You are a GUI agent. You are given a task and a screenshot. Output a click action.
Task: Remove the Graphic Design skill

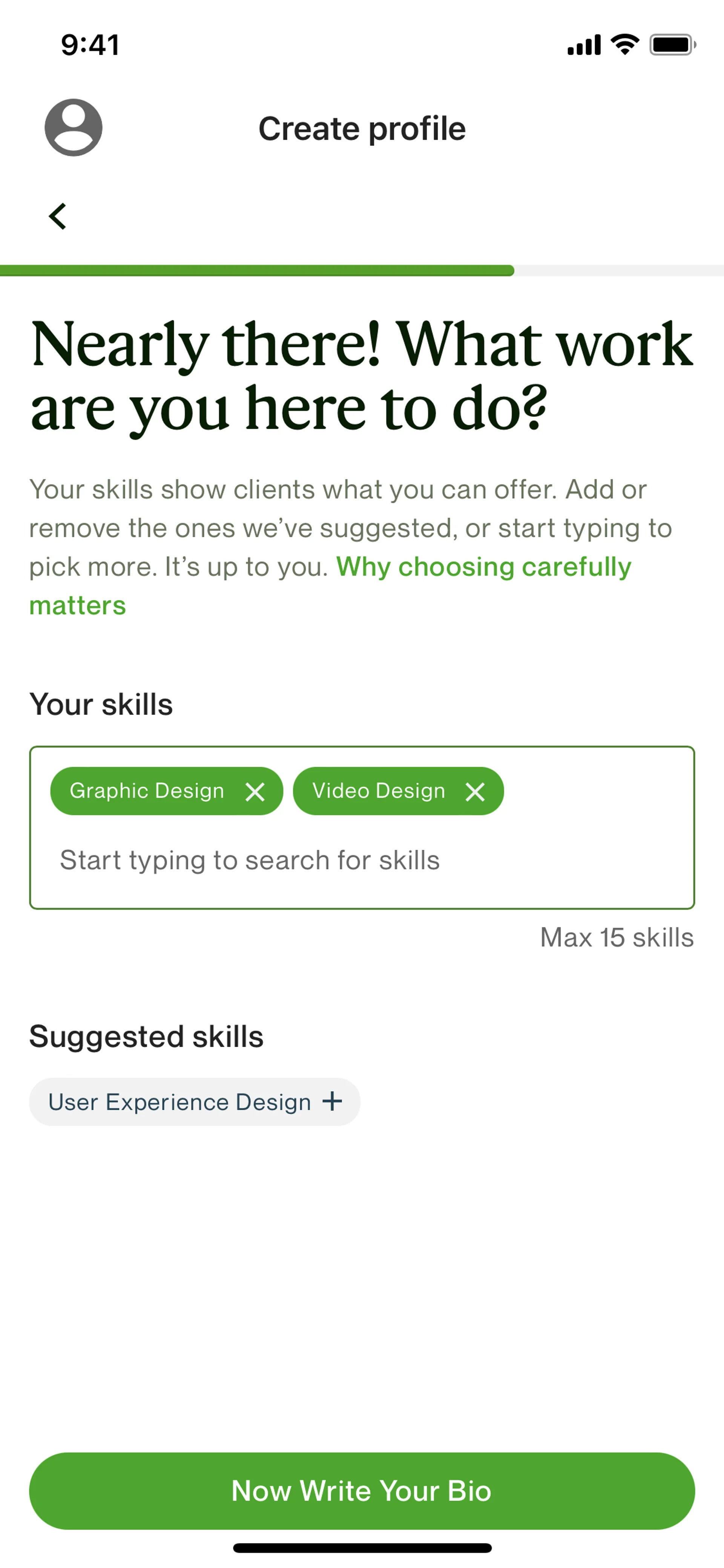pyautogui.click(x=255, y=791)
